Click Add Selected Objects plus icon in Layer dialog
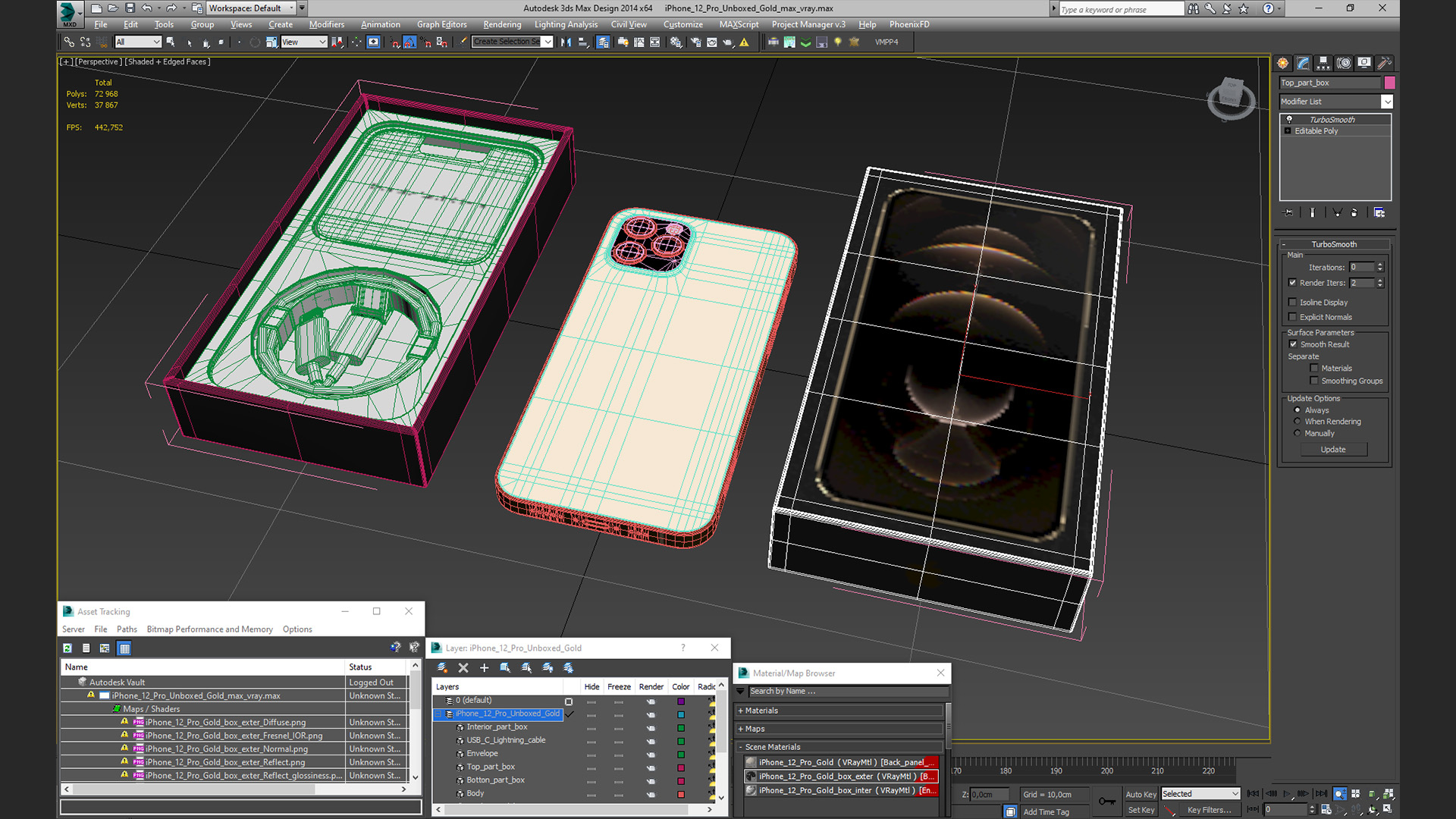 tap(484, 667)
